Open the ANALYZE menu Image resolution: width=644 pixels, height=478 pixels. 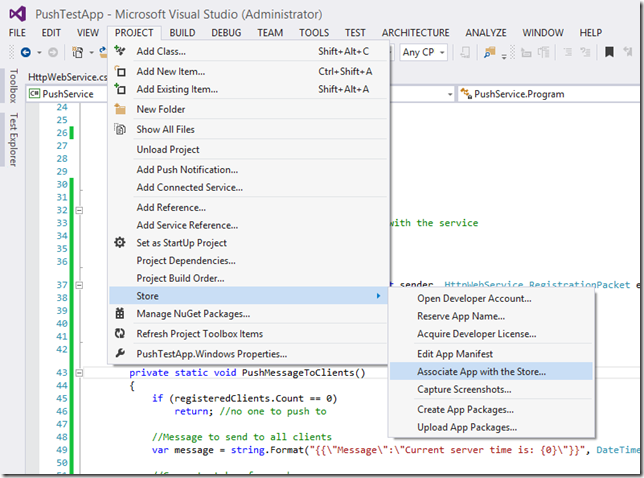pos(486,33)
